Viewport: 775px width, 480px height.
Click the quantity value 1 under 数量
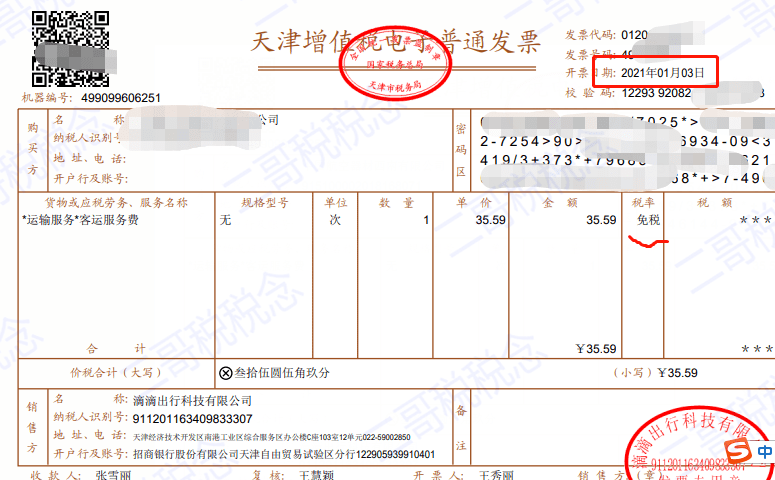[x=426, y=220]
